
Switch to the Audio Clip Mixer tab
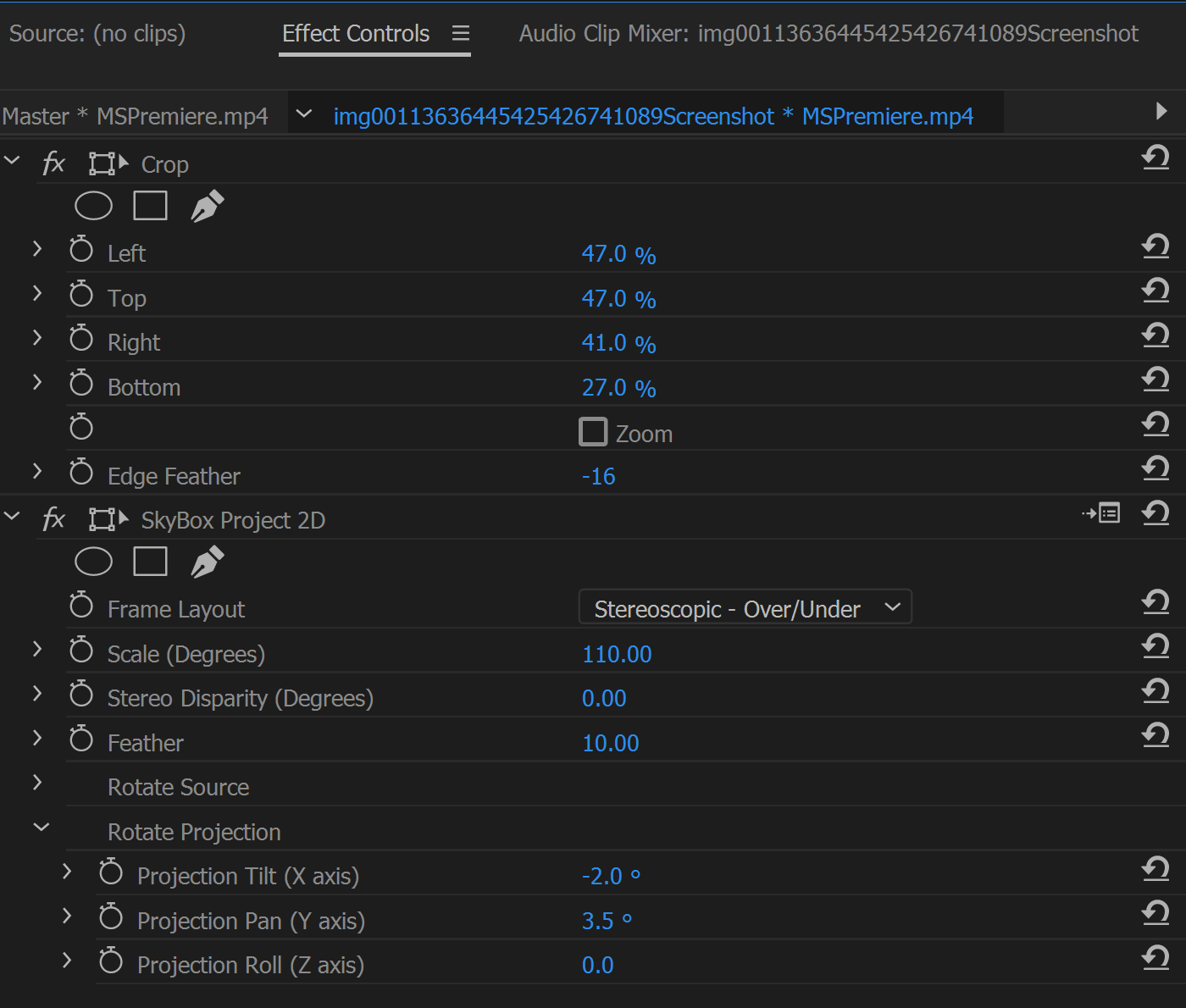coord(828,34)
